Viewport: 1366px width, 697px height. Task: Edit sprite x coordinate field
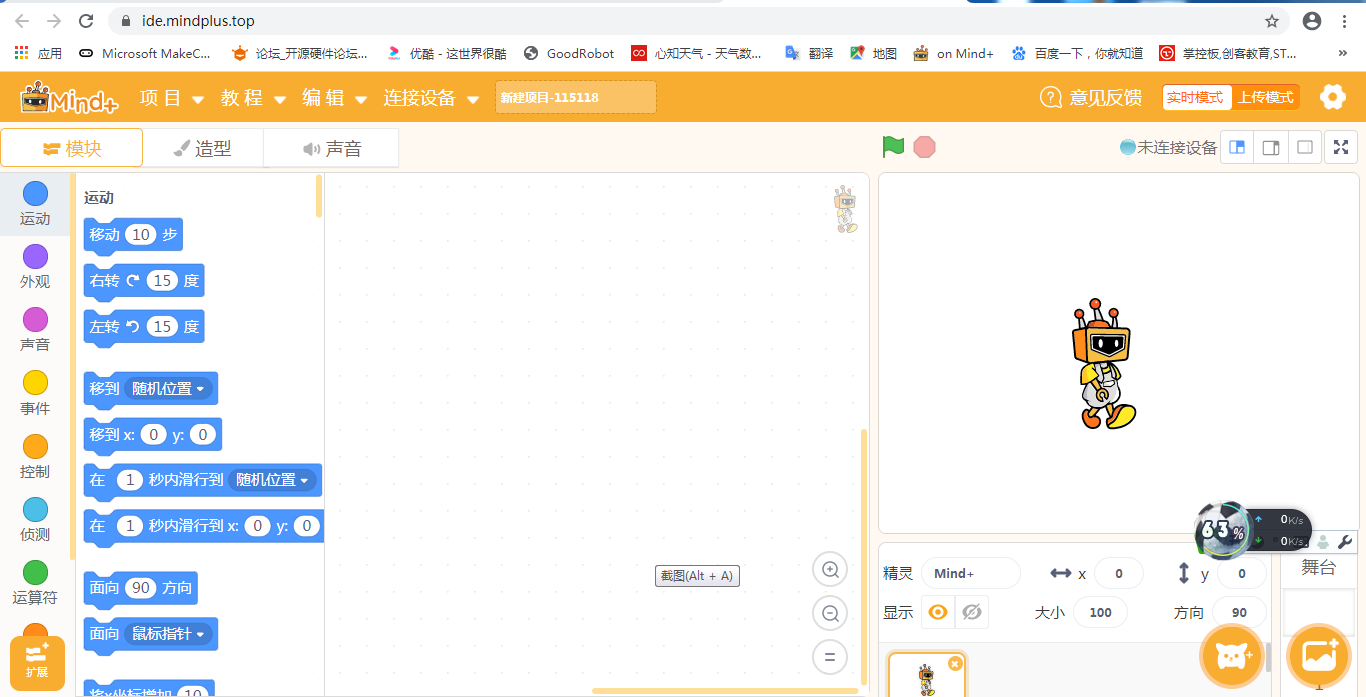coord(1119,573)
